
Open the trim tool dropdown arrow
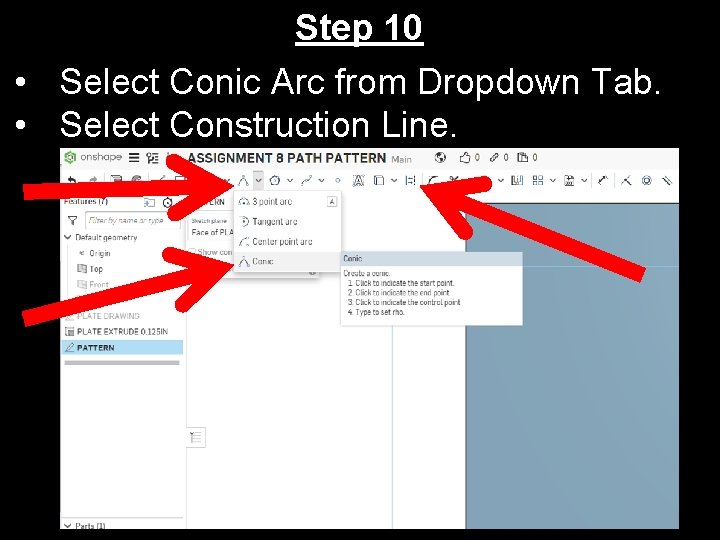pos(501,180)
